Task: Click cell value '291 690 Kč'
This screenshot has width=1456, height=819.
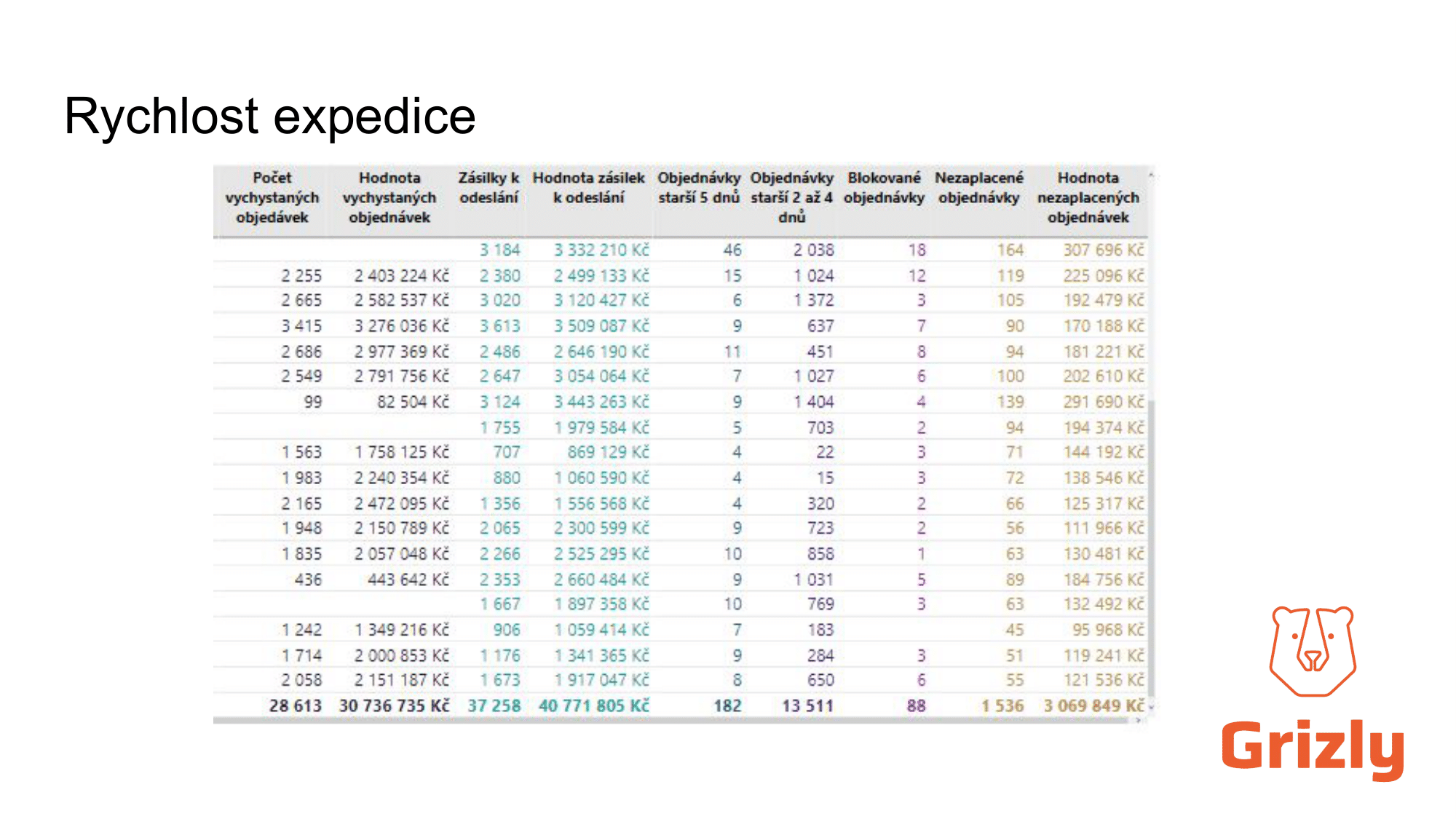Action: click(1104, 402)
